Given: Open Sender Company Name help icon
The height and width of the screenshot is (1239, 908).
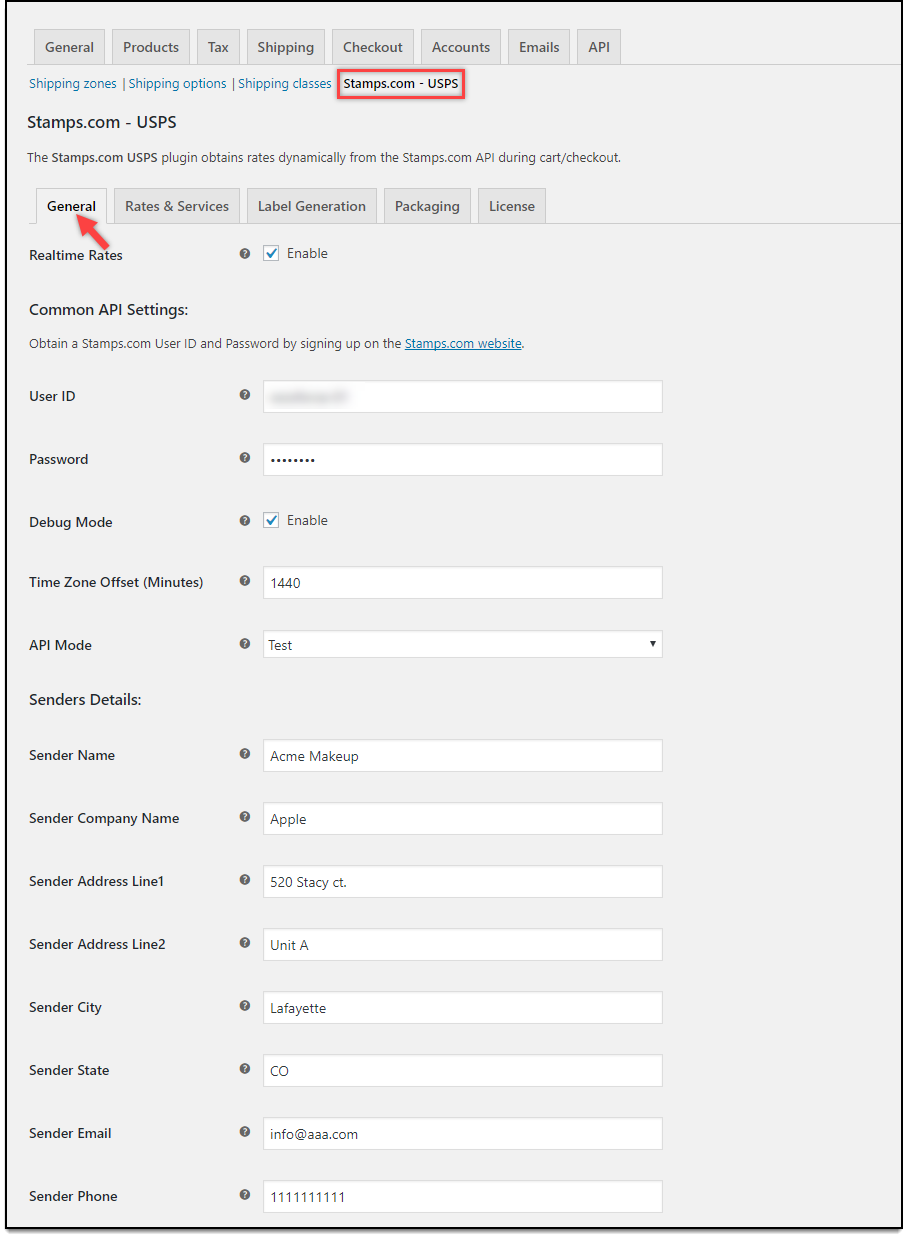Looking at the screenshot, I should 245,817.
